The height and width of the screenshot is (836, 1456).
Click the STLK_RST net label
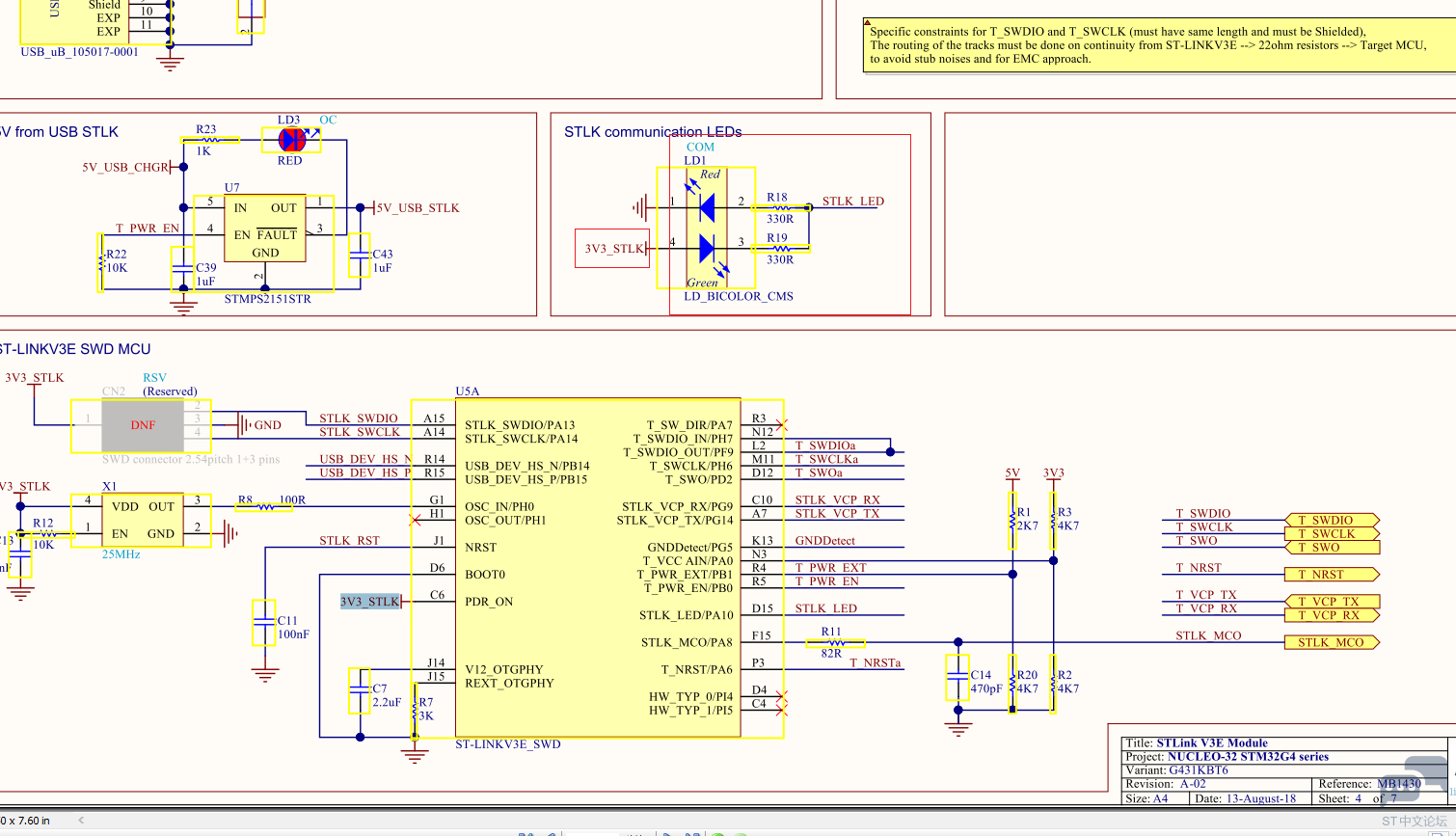tap(350, 541)
